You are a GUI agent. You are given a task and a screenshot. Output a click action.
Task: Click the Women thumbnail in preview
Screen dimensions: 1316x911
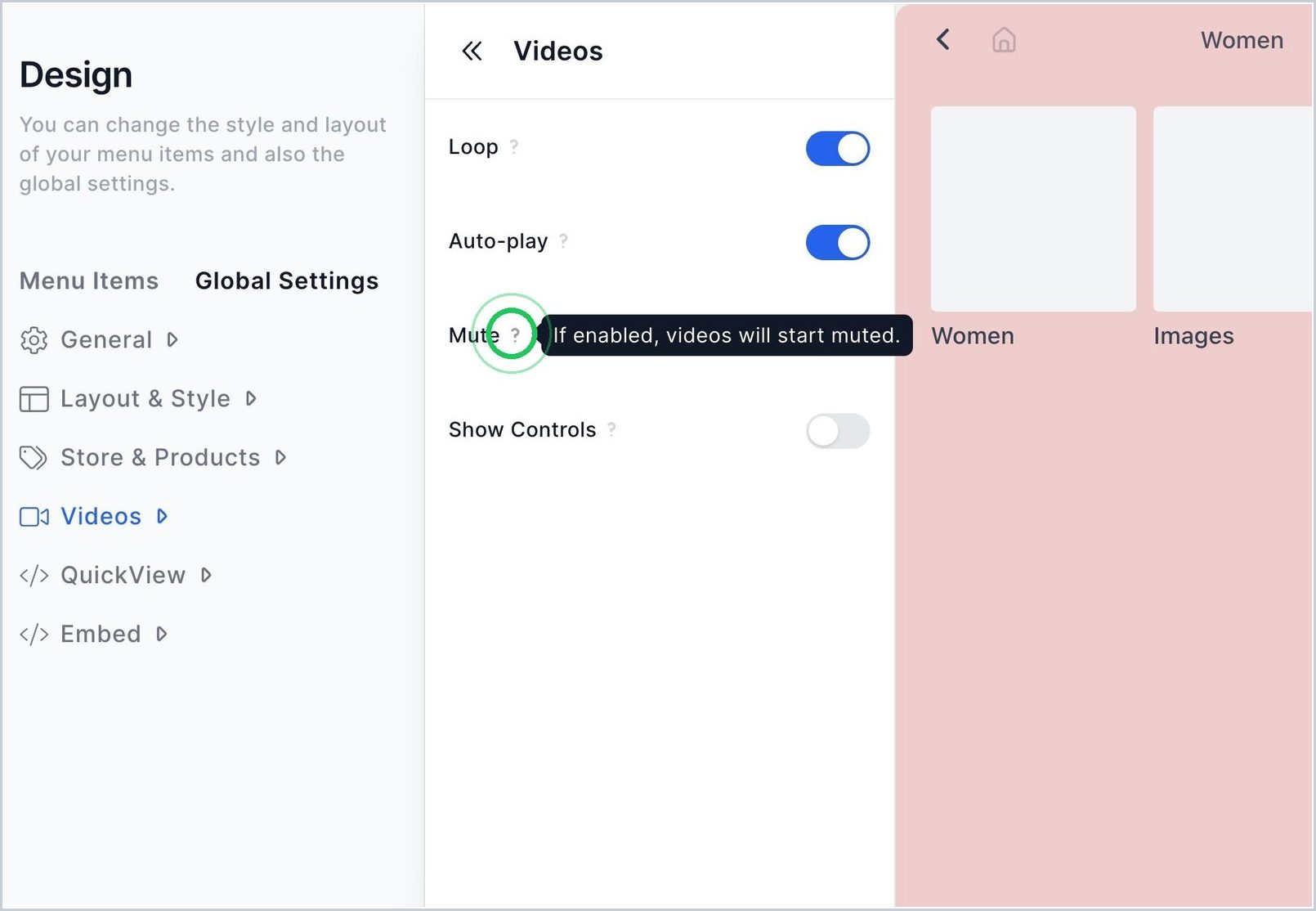click(1033, 209)
